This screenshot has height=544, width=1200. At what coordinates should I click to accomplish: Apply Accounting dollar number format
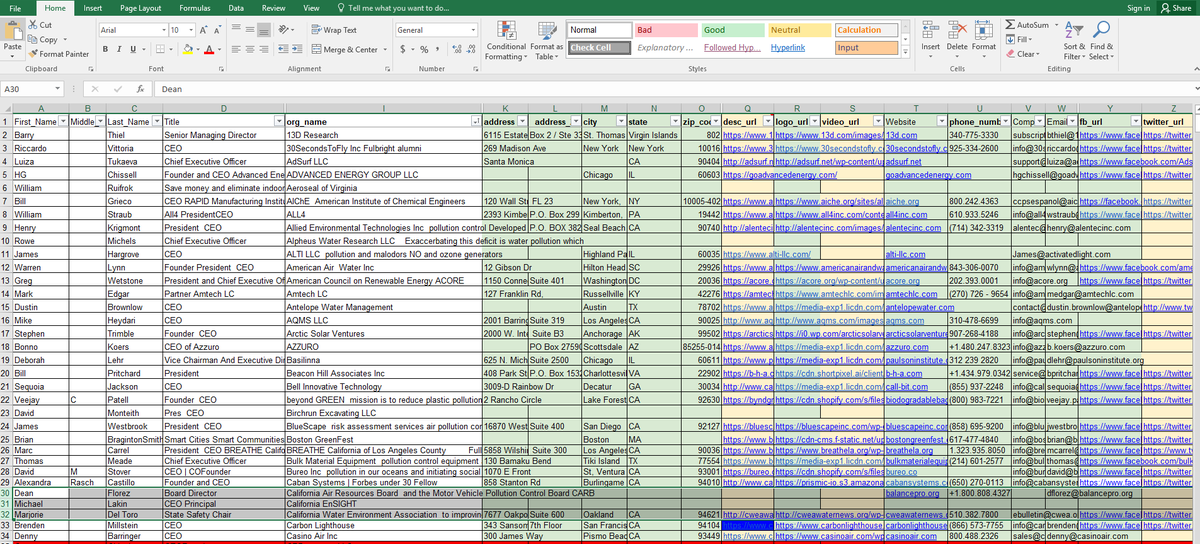(x=403, y=49)
